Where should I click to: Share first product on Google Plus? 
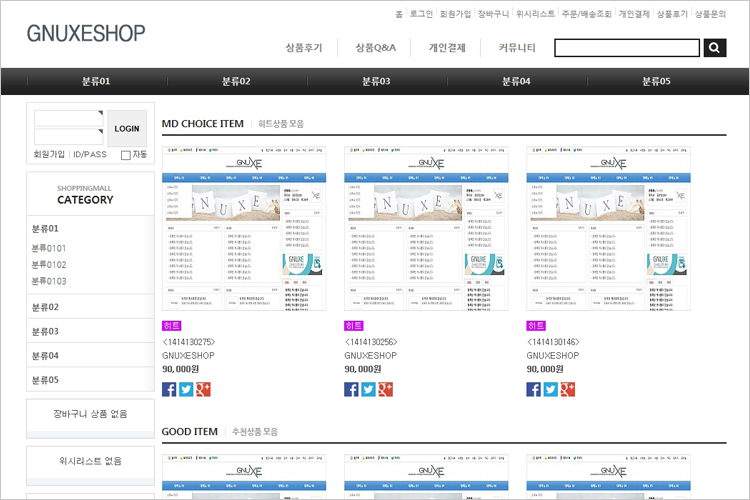pos(202,389)
